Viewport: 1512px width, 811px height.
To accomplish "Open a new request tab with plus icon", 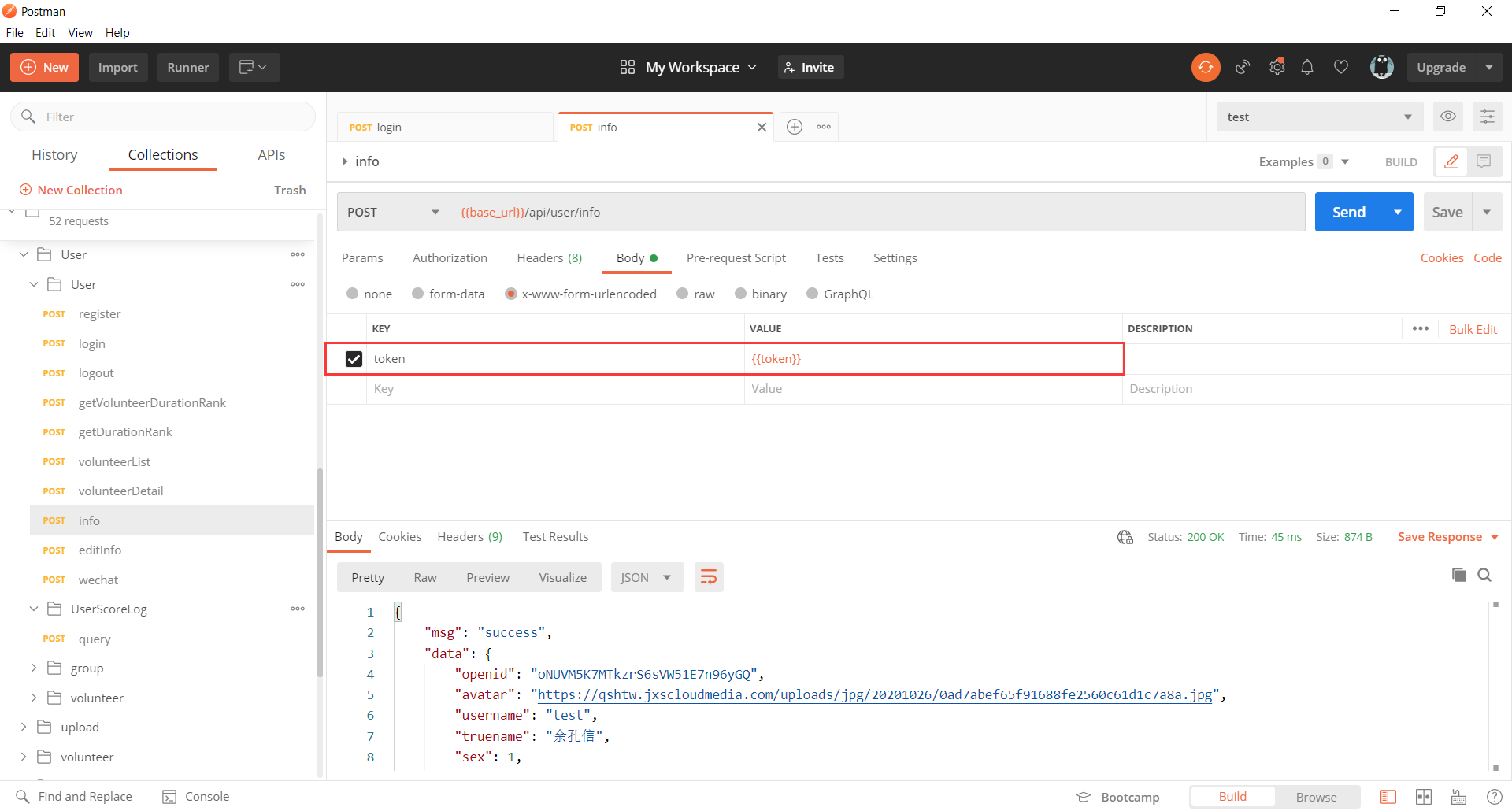I will tap(795, 127).
